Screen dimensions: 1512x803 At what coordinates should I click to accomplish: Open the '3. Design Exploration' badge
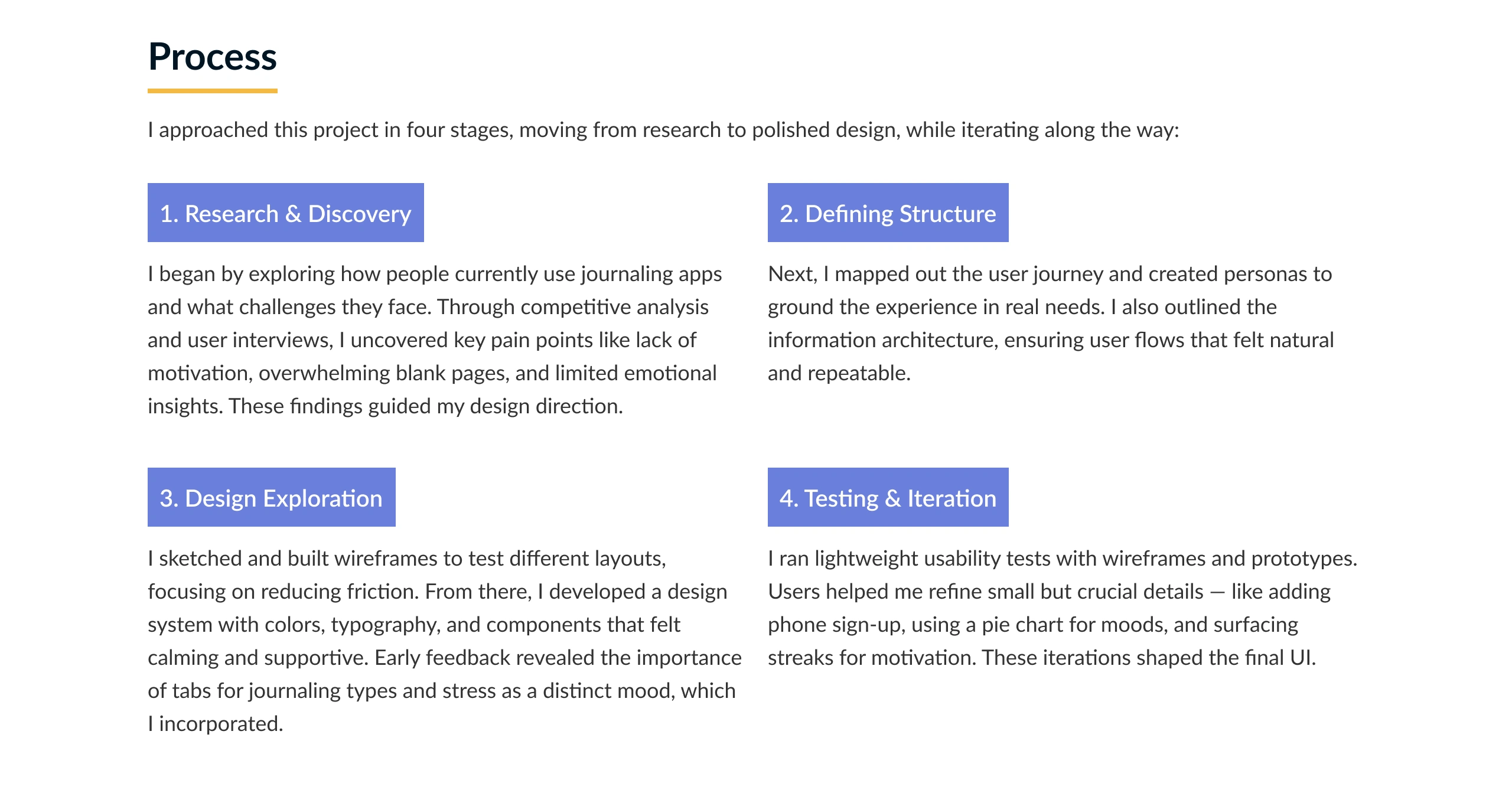point(271,498)
